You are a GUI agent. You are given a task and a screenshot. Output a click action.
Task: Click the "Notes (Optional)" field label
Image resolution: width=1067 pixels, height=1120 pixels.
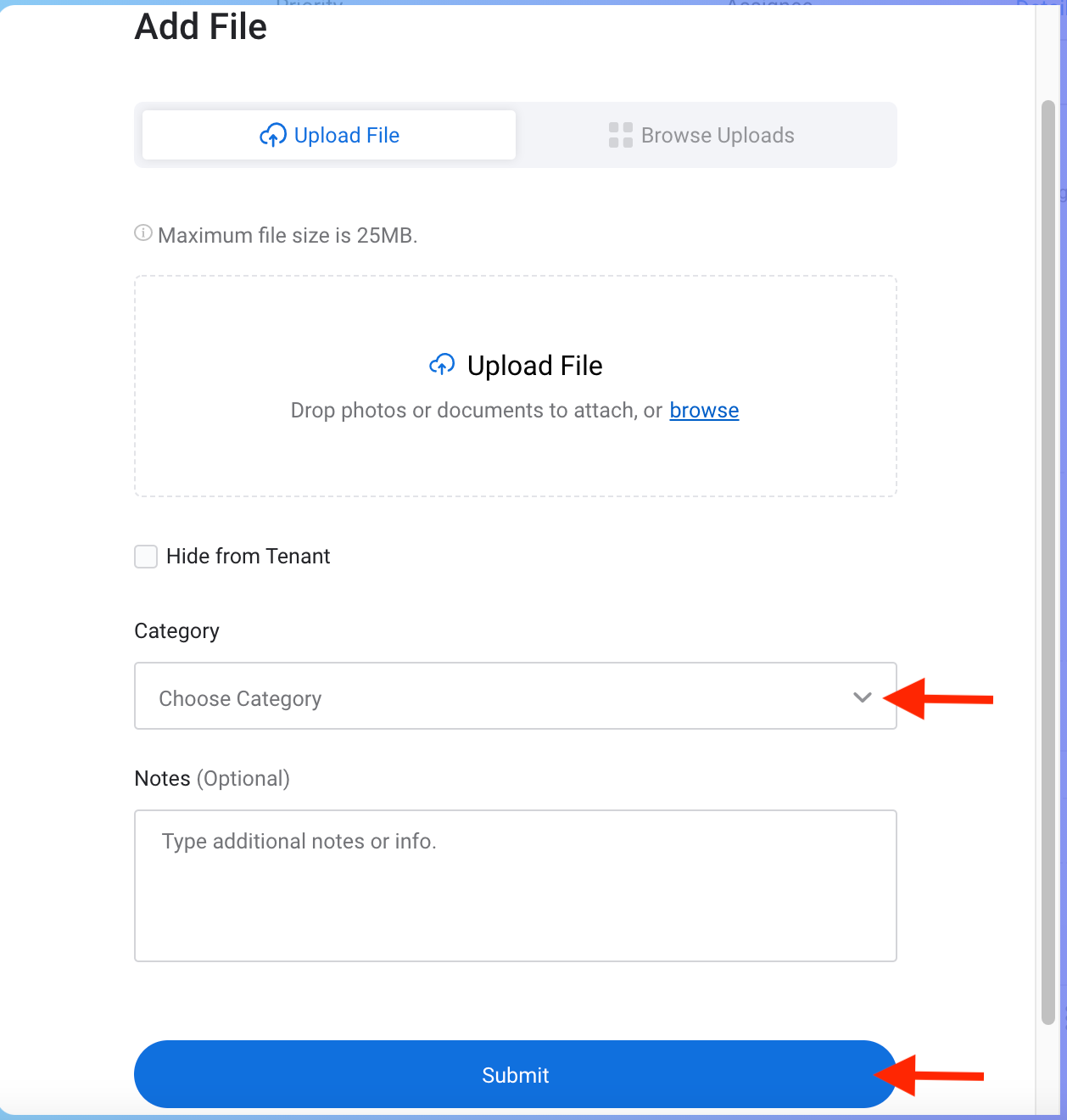click(212, 779)
